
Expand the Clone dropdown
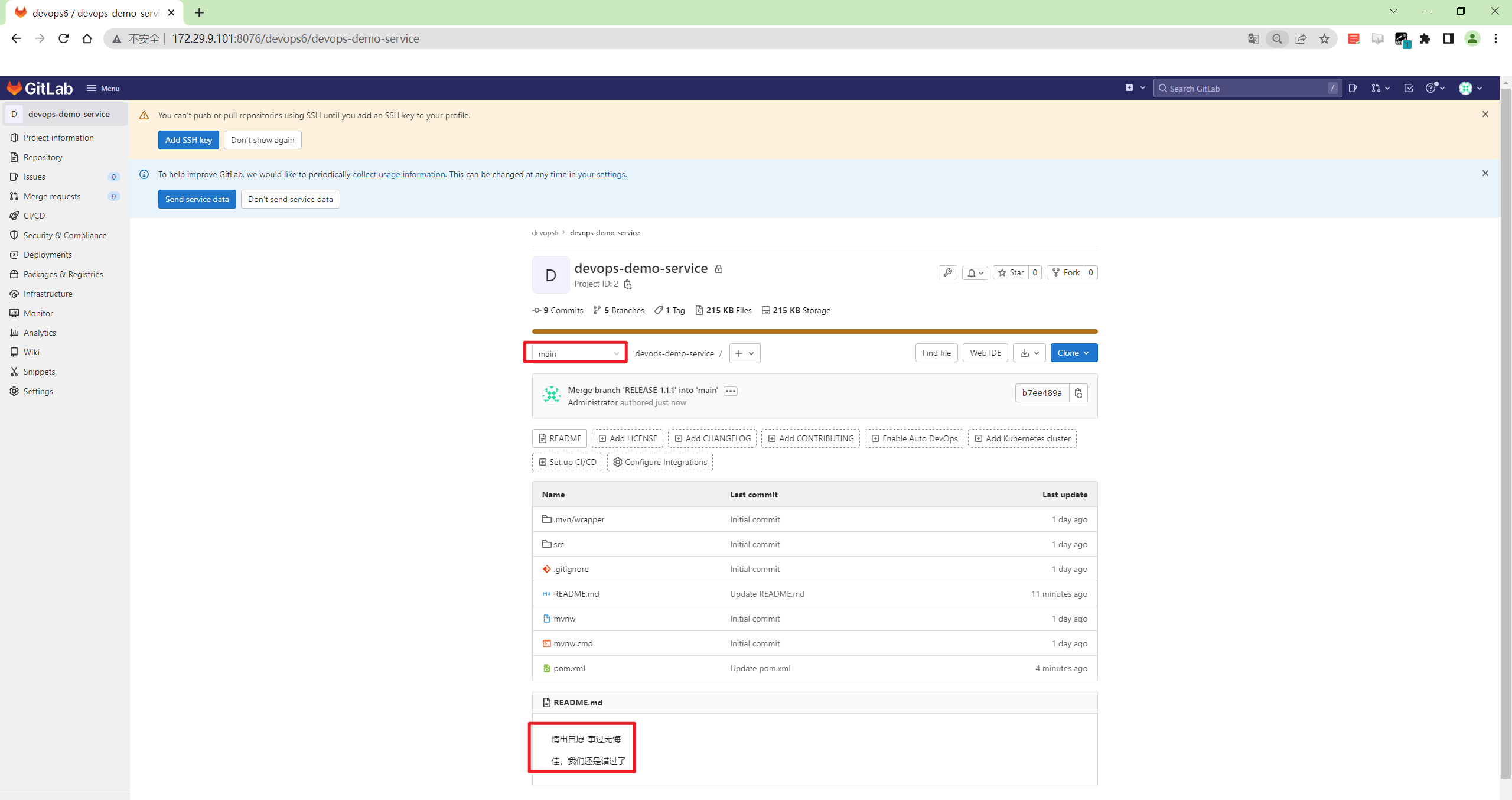click(1073, 353)
